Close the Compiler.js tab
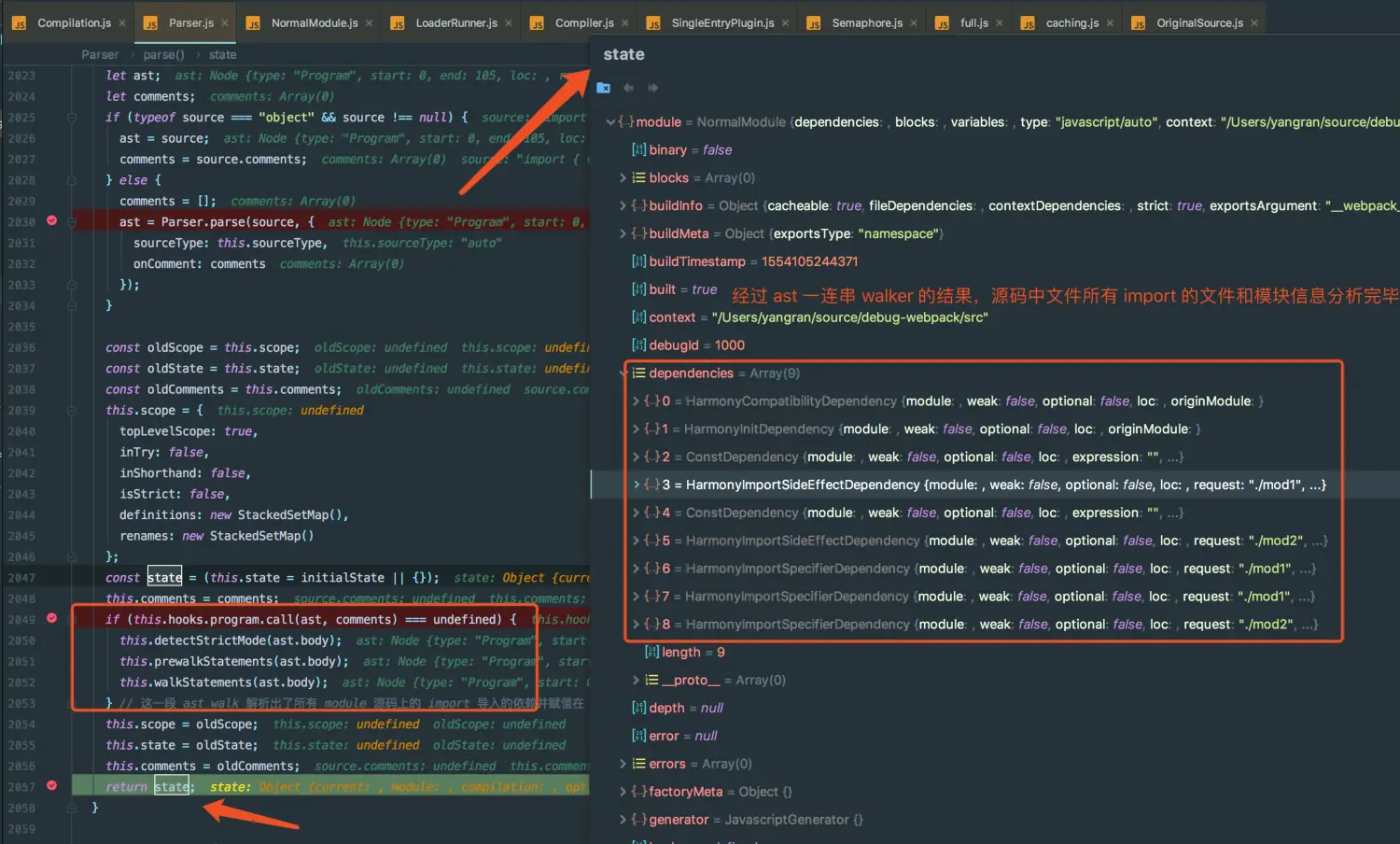This screenshot has height=844, width=1400. [x=624, y=23]
